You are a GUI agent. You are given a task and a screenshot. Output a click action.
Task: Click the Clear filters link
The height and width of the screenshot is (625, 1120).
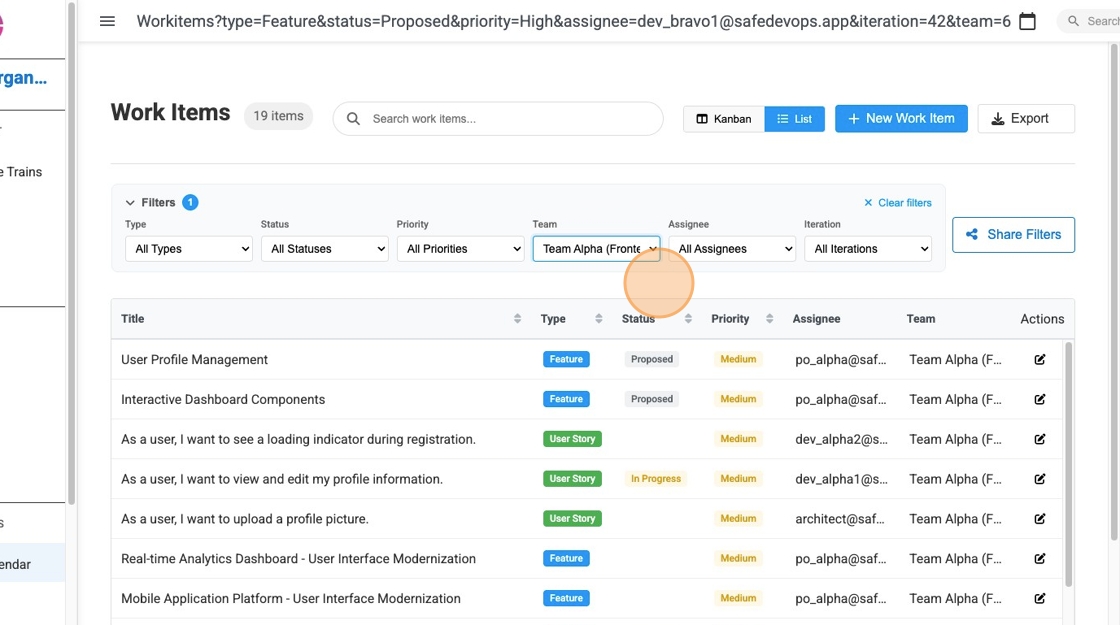pos(897,202)
